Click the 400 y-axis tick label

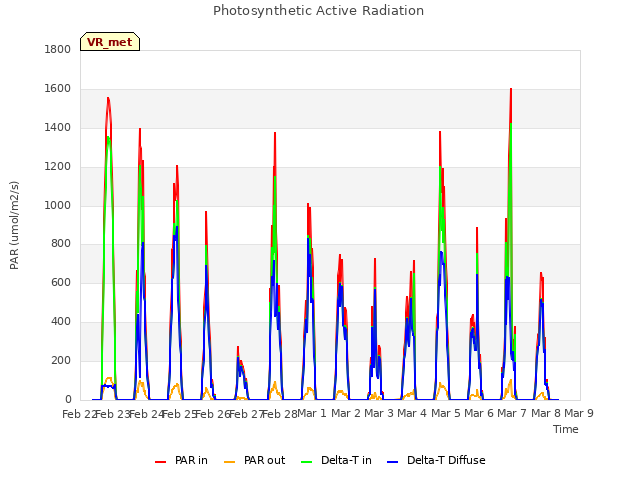61,322
